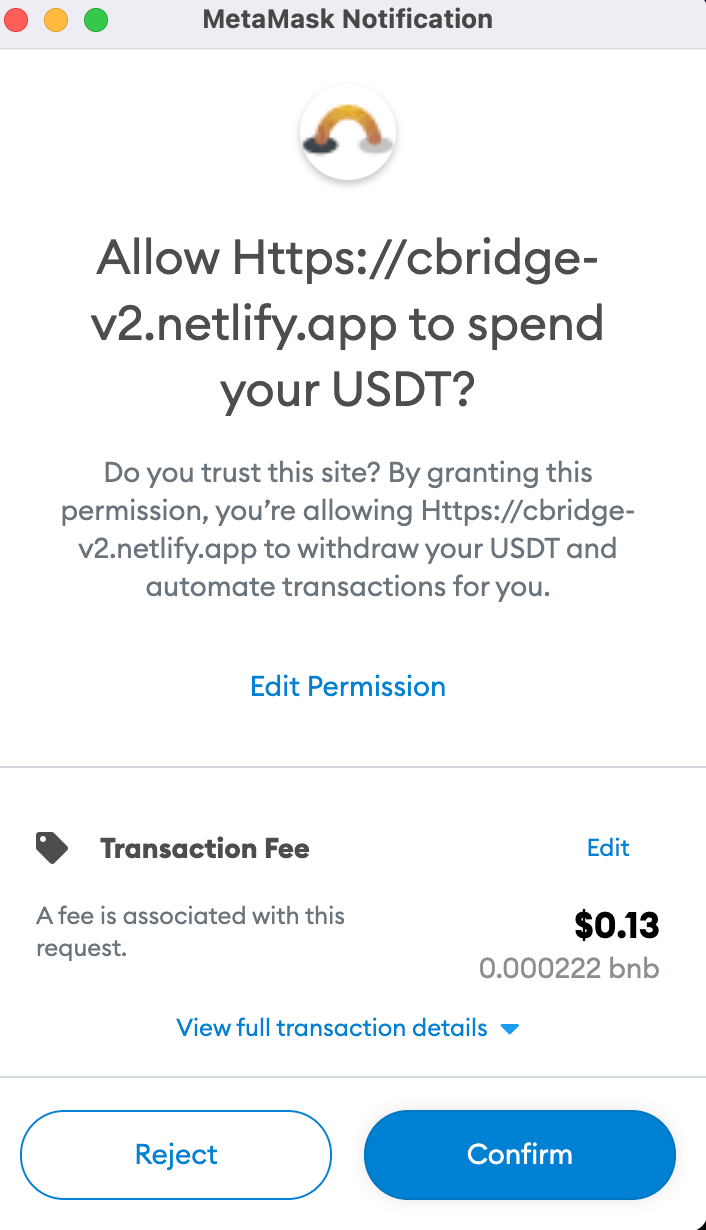This screenshot has height=1230, width=706.
Task: Confirm the USDT spending approval
Action: [519, 1154]
